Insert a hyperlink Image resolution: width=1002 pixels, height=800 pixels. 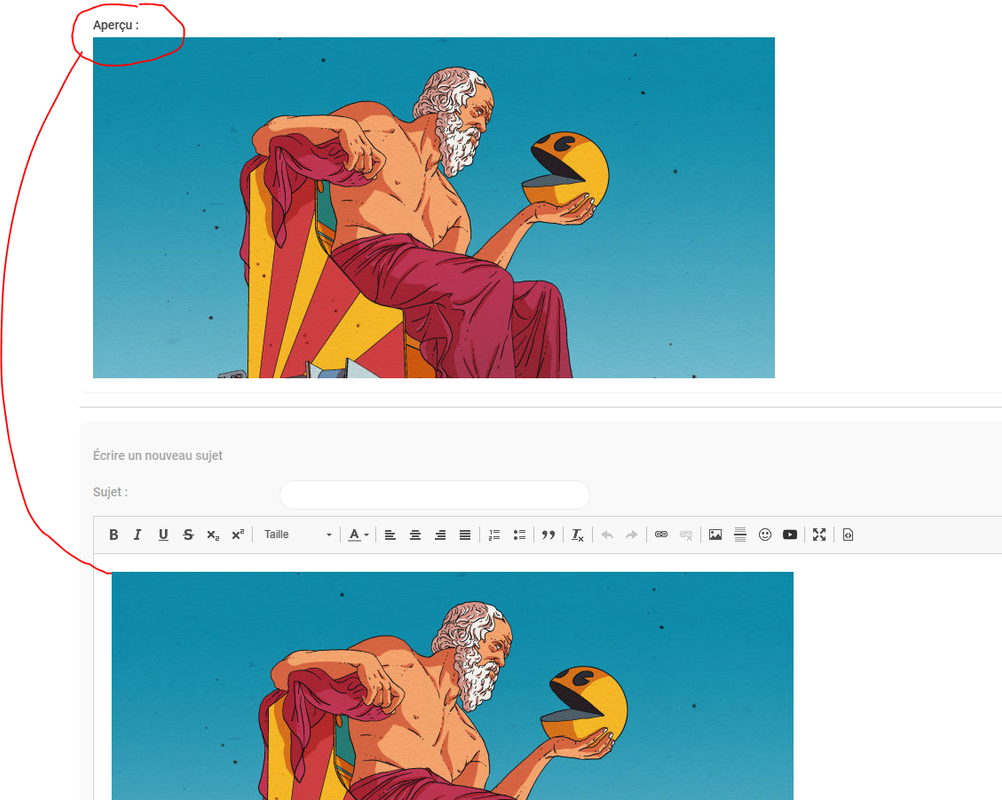click(x=661, y=535)
